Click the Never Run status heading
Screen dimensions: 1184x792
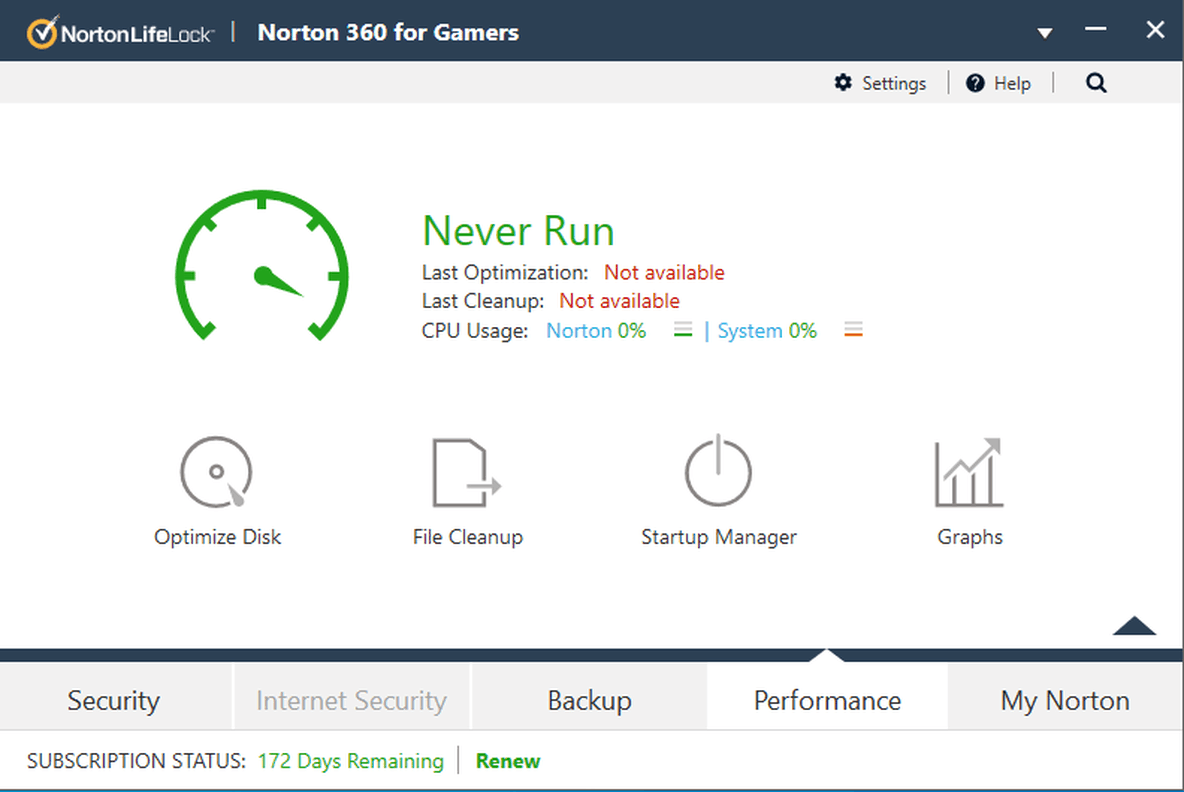click(518, 231)
